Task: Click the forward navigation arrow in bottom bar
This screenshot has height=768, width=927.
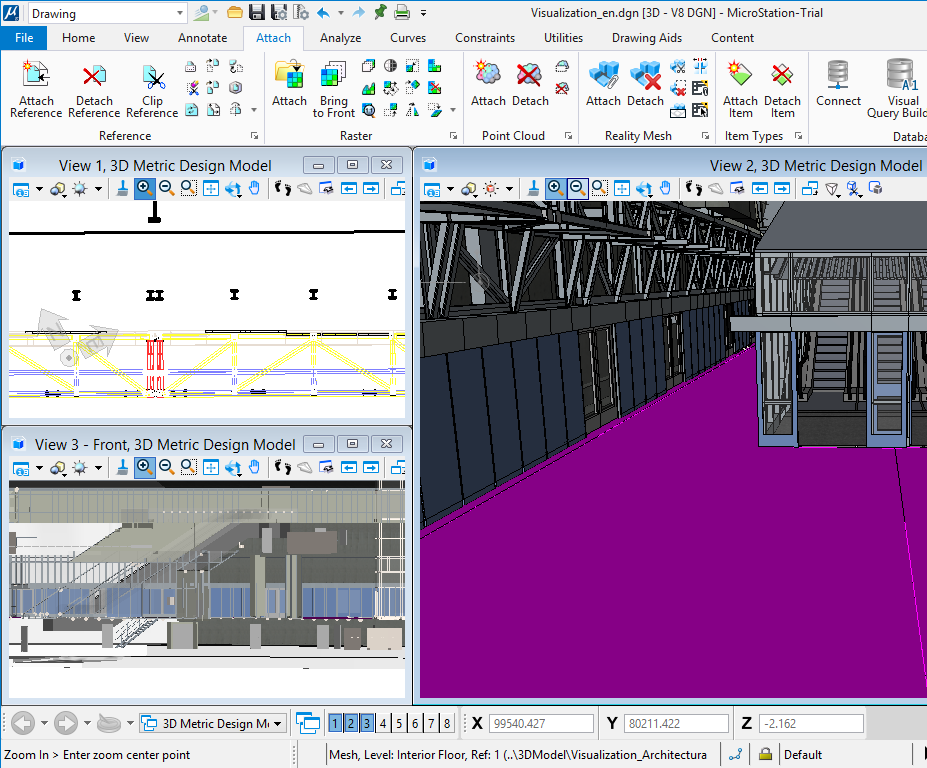Action: [66, 723]
